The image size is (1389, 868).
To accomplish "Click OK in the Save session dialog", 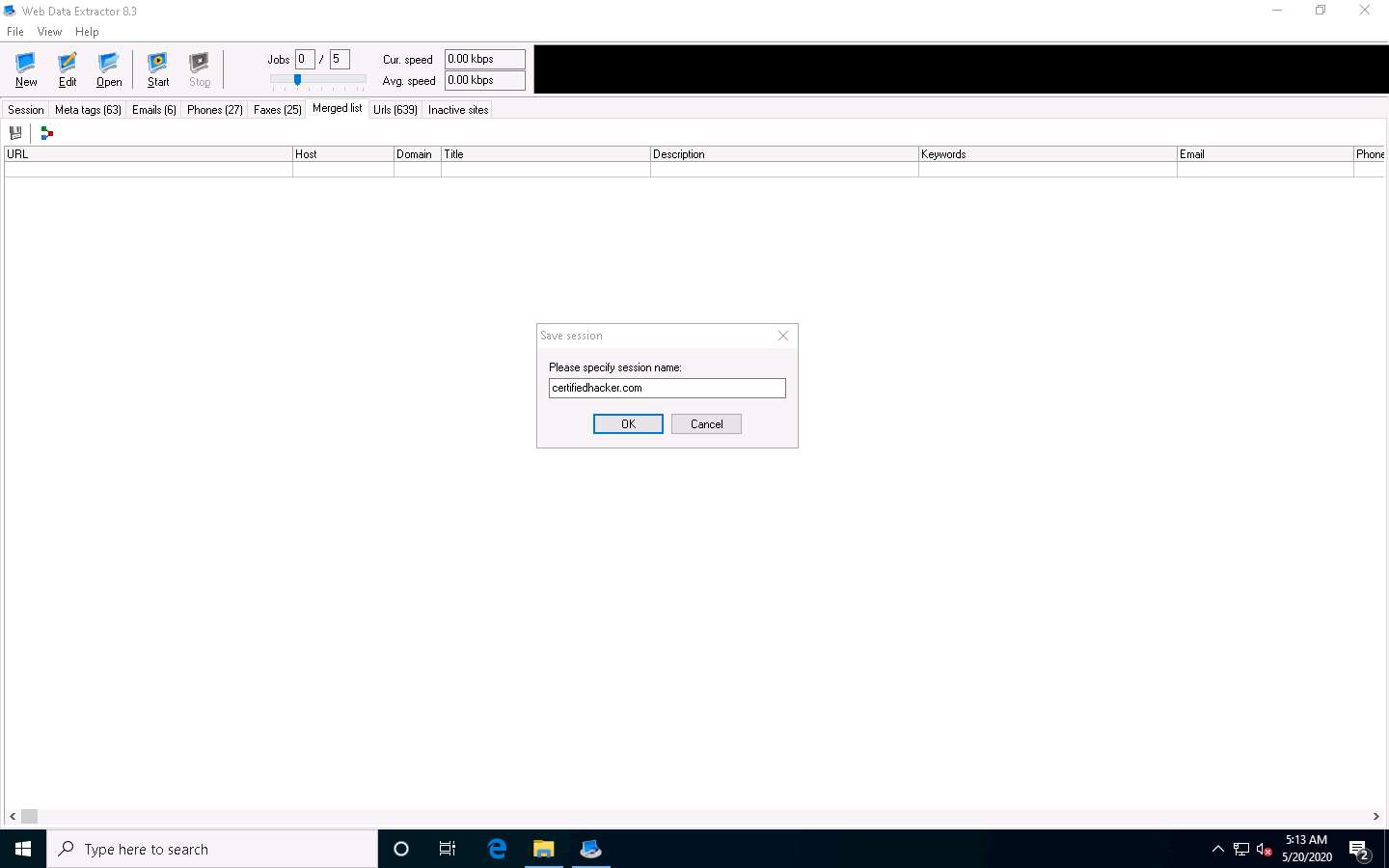I will pyautogui.click(x=628, y=424).
